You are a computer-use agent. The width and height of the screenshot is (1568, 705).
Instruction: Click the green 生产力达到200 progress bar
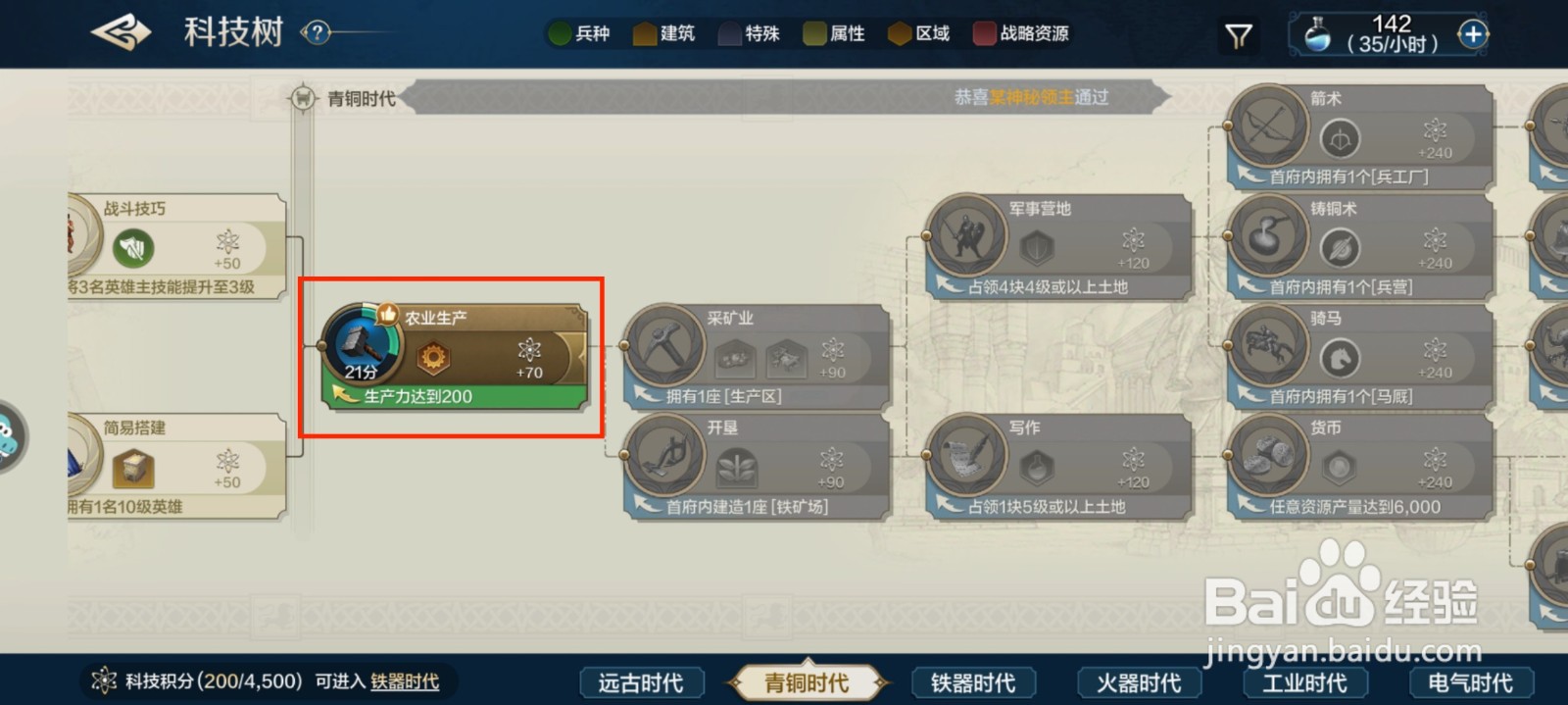(455, 396)
